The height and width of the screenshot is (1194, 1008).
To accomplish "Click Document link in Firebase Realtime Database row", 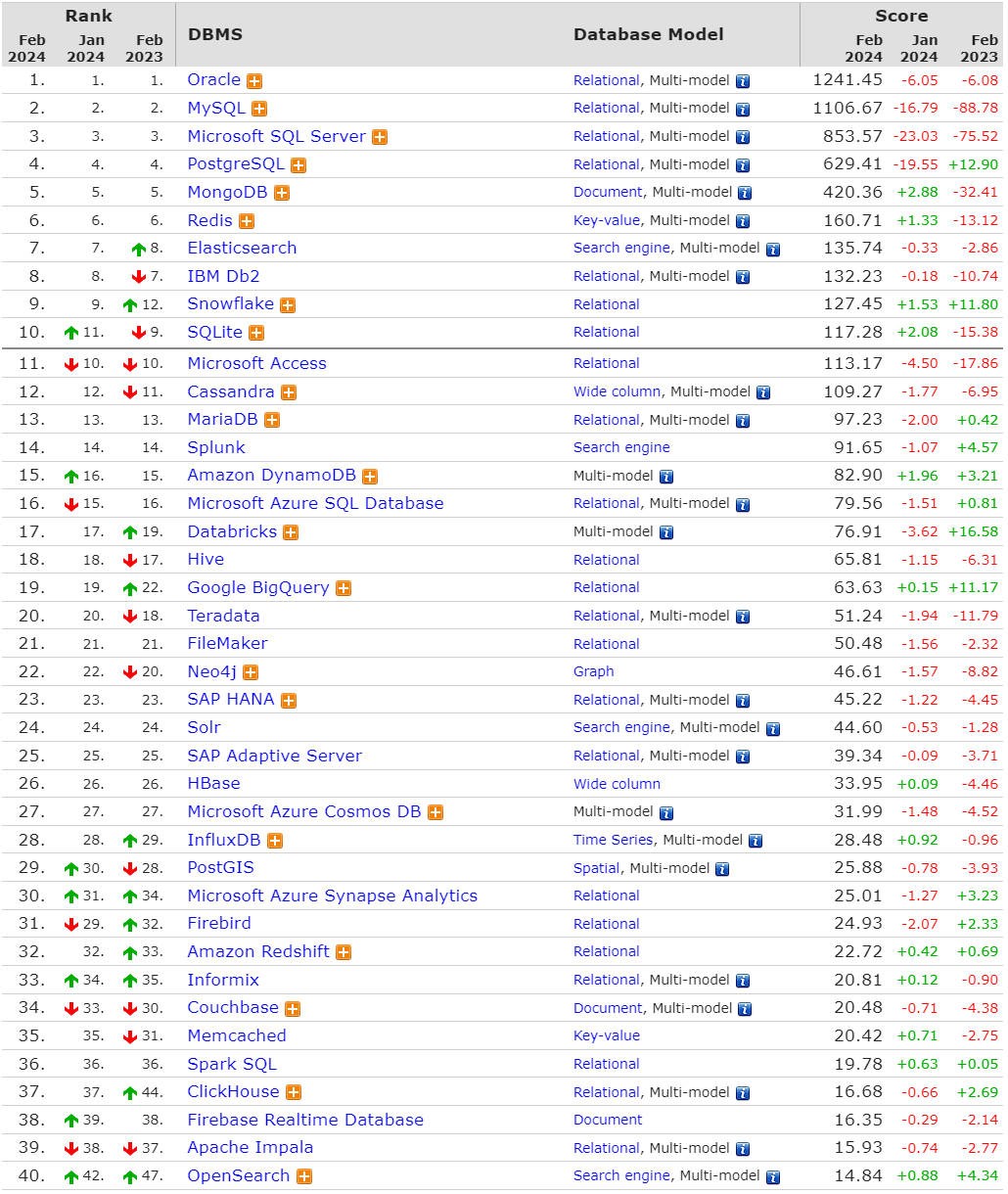I will (608, 1120).
